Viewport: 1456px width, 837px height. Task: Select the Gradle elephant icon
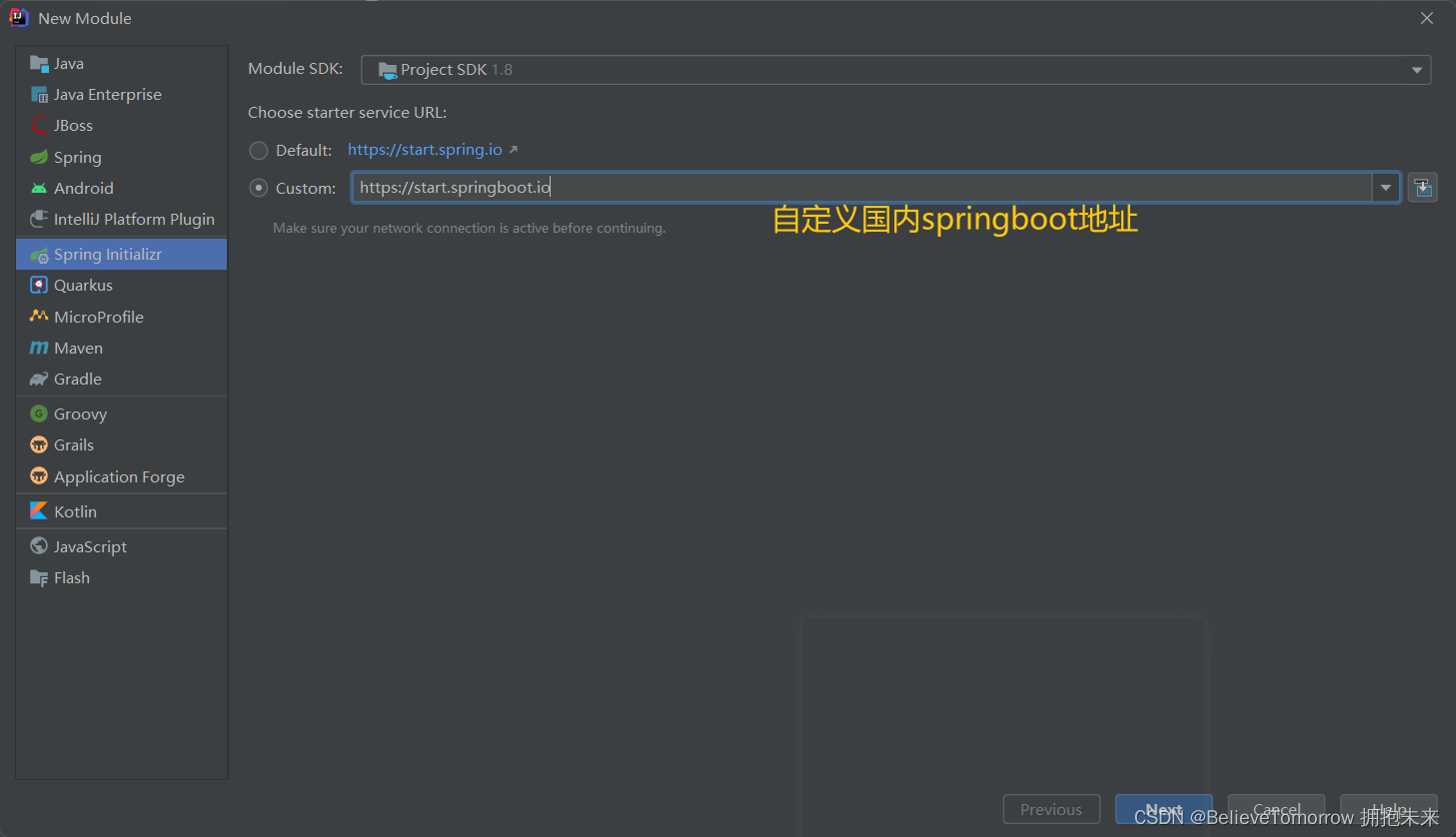39,379
